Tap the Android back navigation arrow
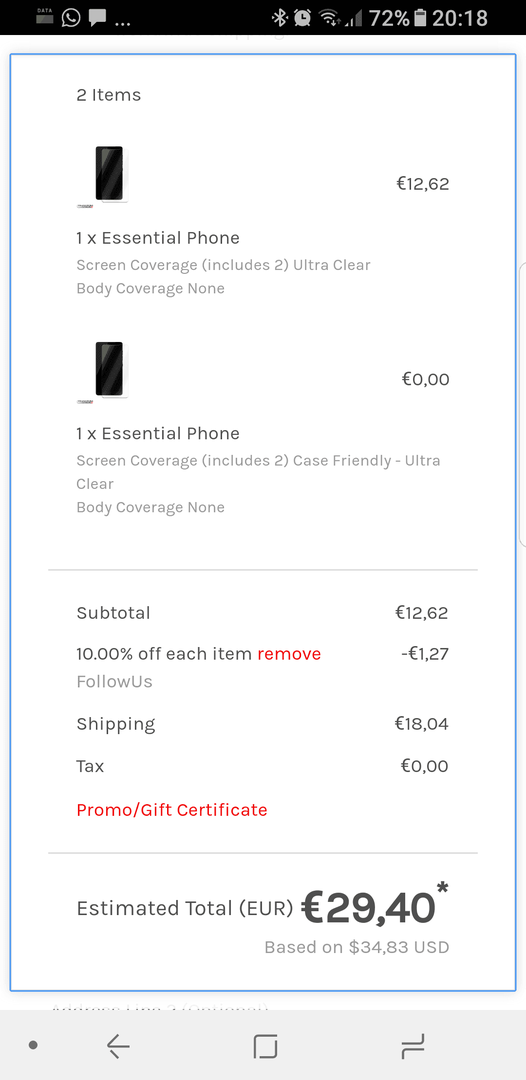This screenshot has height=1080, width=526. tap(118, 1046)
